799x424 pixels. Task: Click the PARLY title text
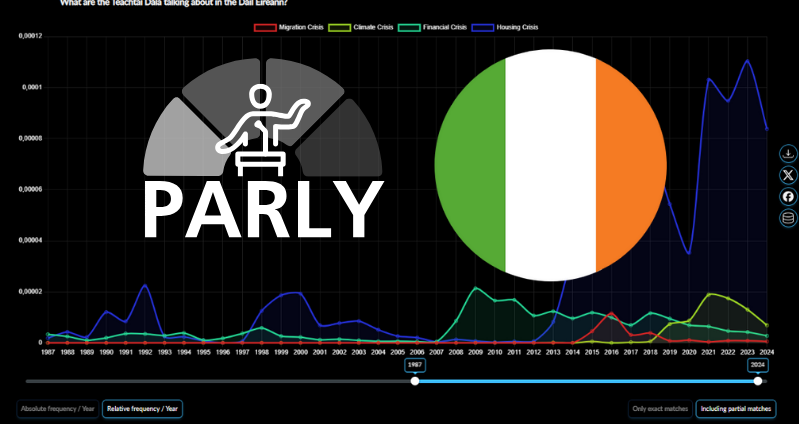[x=263, y=208]
